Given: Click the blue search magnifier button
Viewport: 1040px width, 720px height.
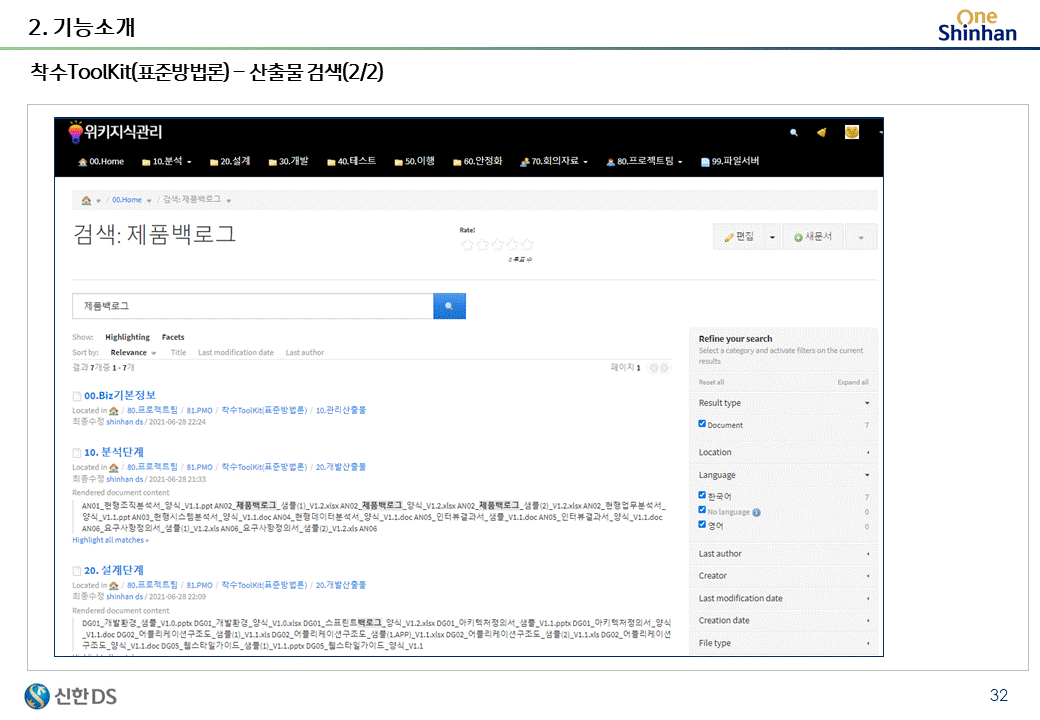Looking at the screenshot, I should coord(449,306).
